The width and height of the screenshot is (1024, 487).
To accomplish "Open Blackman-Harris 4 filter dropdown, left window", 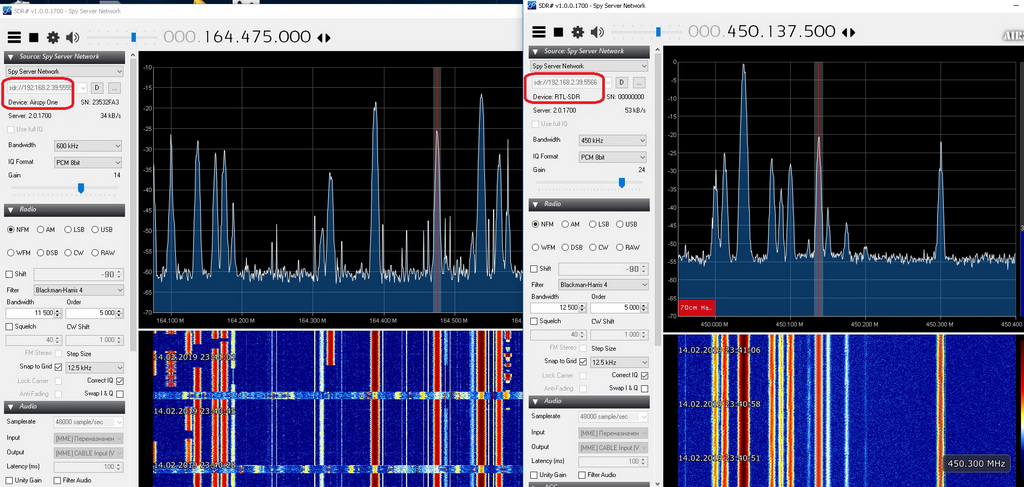I will (78, 290).
